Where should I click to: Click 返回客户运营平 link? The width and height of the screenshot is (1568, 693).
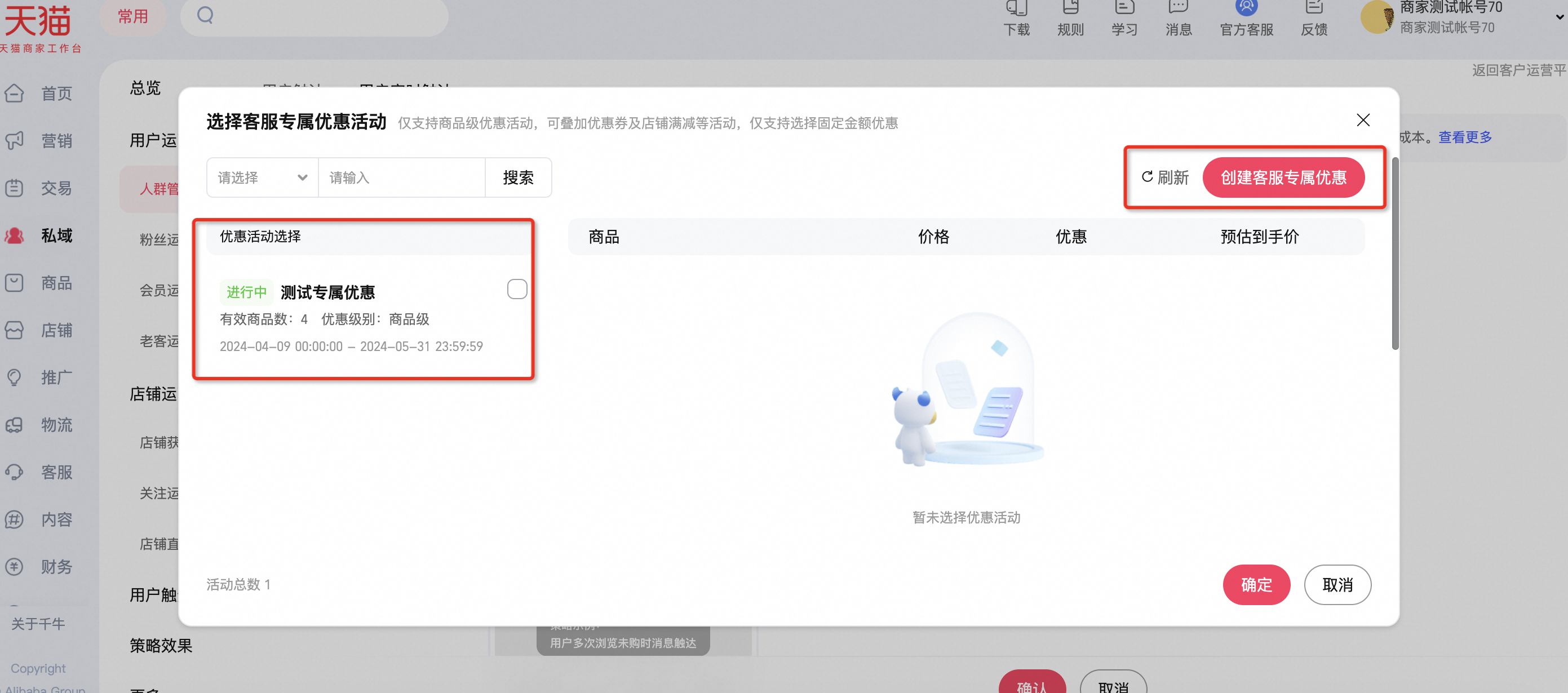(1520, 70)
